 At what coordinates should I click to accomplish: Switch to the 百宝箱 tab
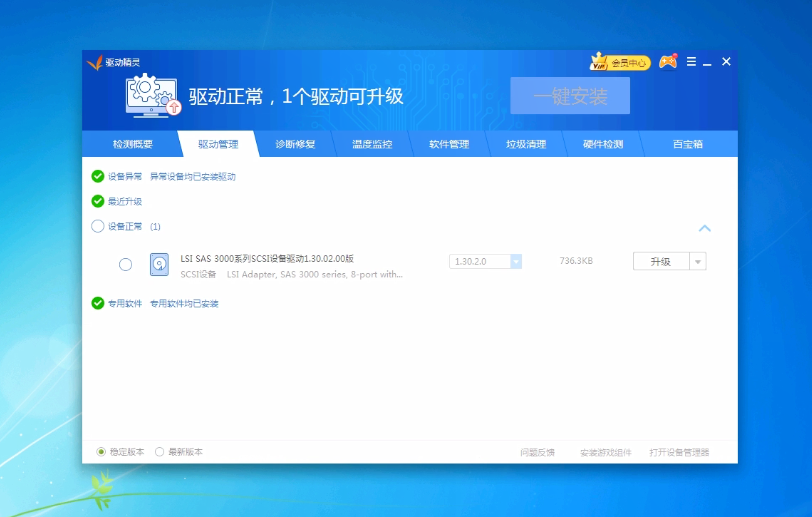point(688,144)
